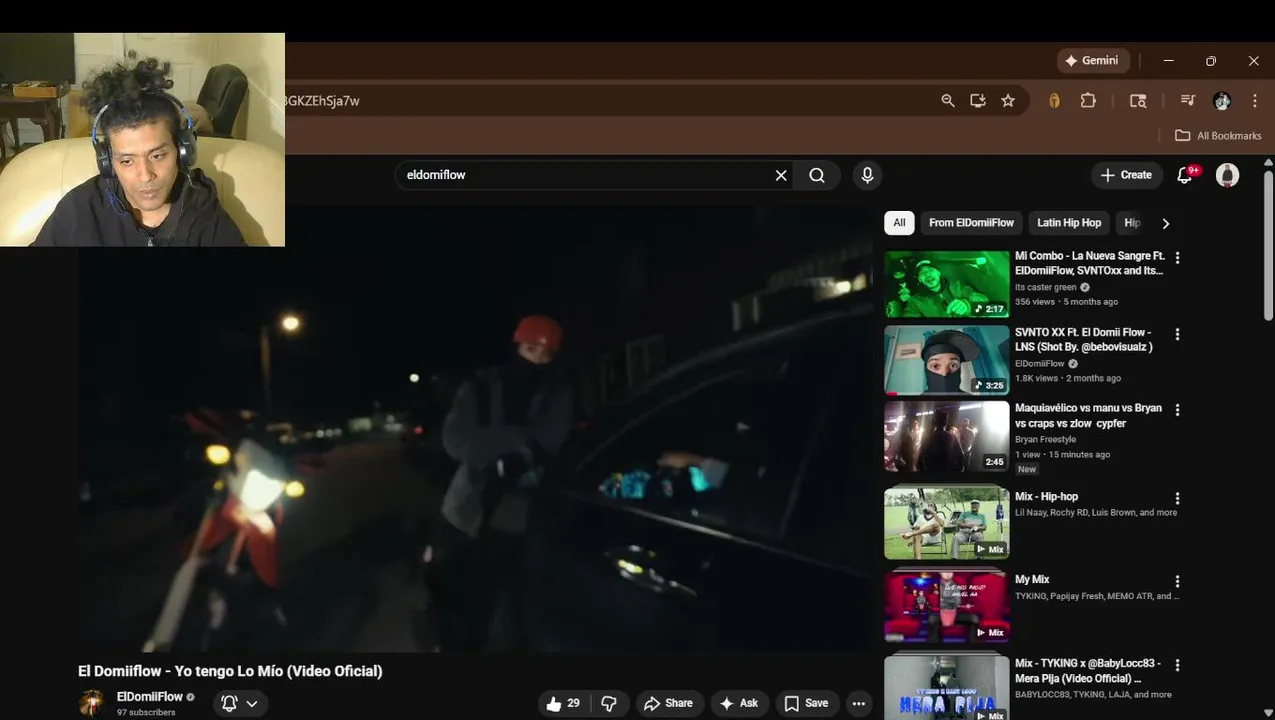
Task: Open options menu for Mi Combo video
Action: click(1177, 258)
